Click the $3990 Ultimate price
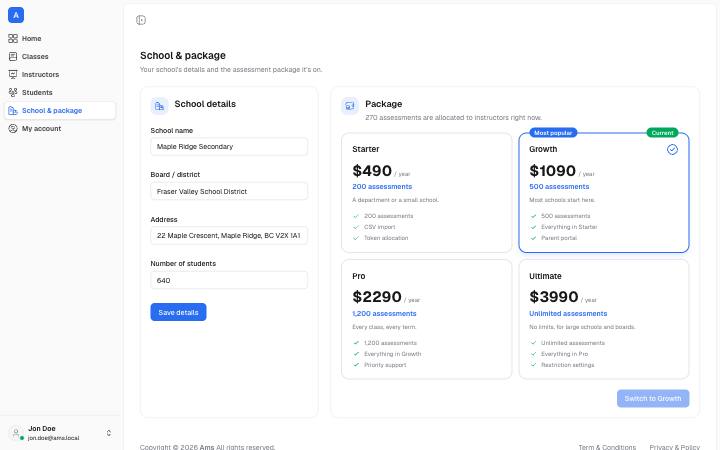720x450 pixels. click(x=554, y=297)
